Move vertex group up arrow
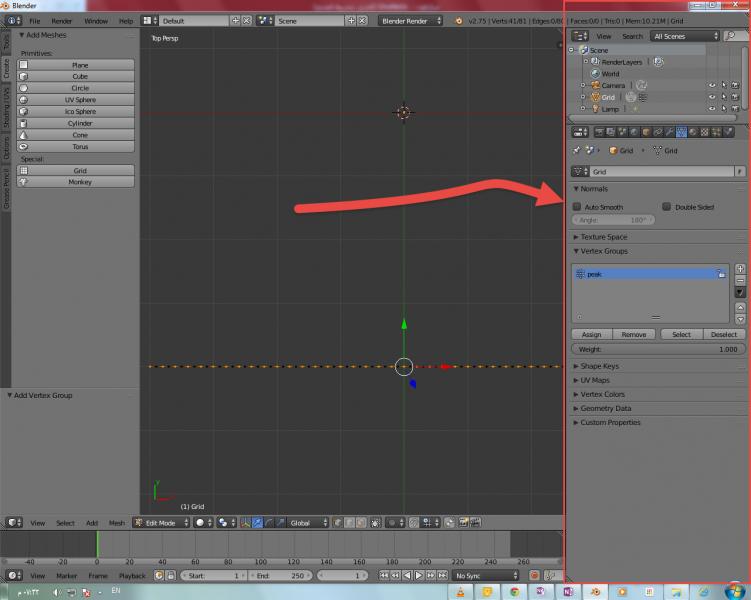Screen dimensions: 751x600 tap(740, 307)
